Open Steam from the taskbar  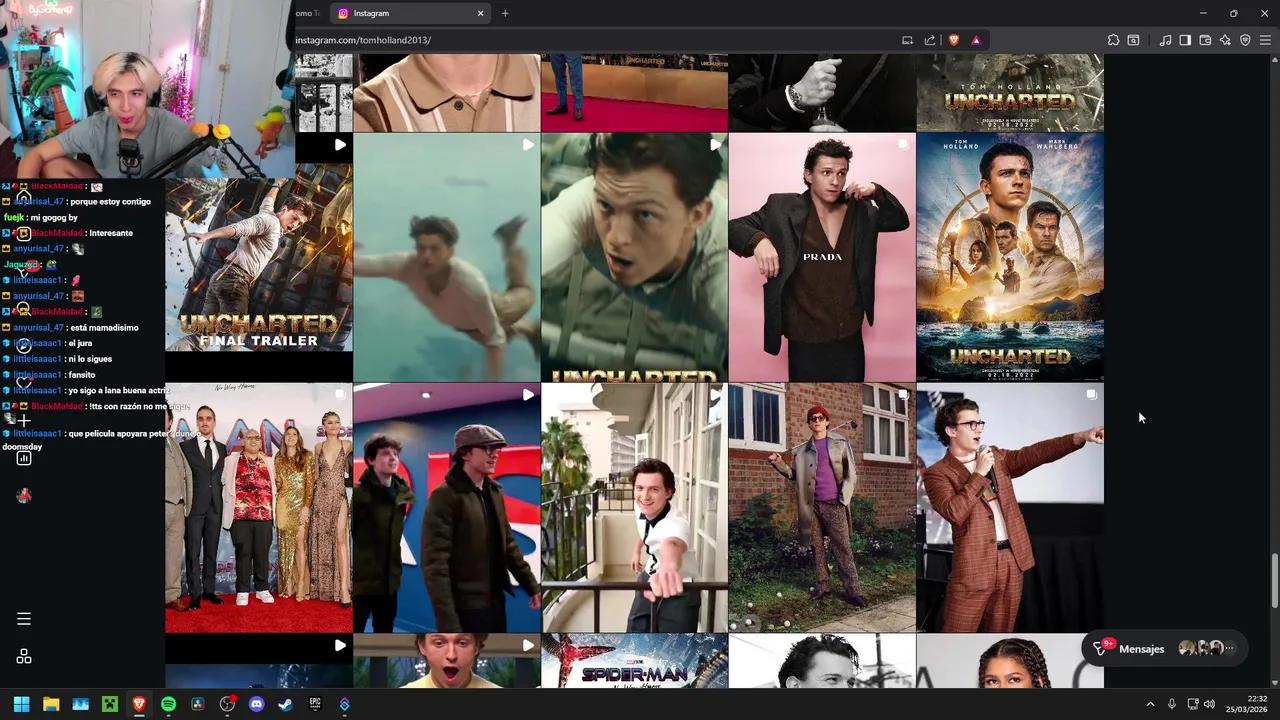click(285, 704)
